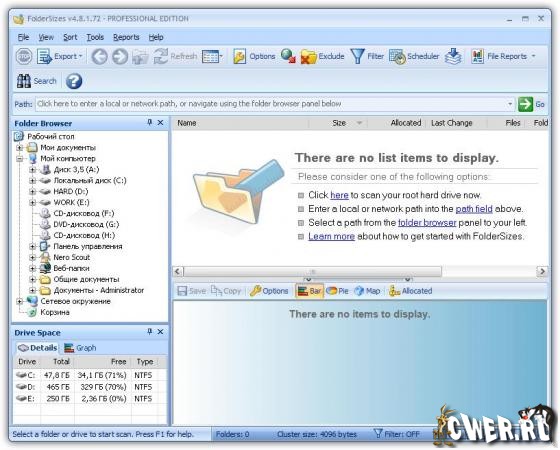The image size is (560, 450).
Task: Open the Filter funnel tool
Action: (x=358, y=56)
